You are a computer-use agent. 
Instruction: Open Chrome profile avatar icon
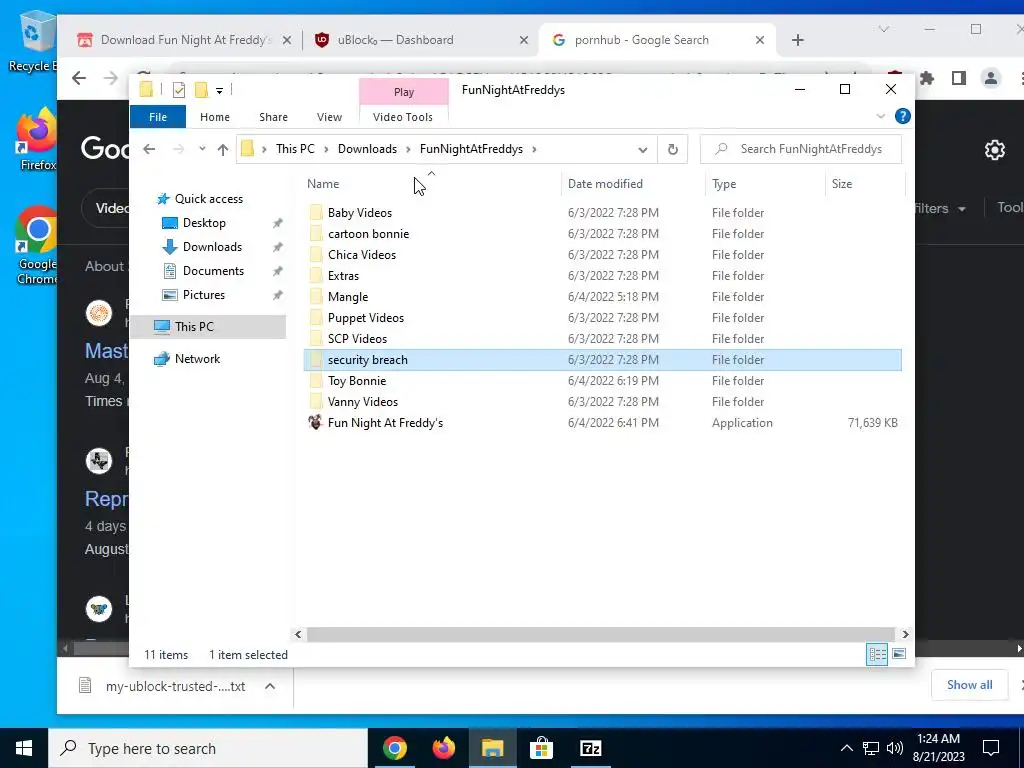point(991,78)
